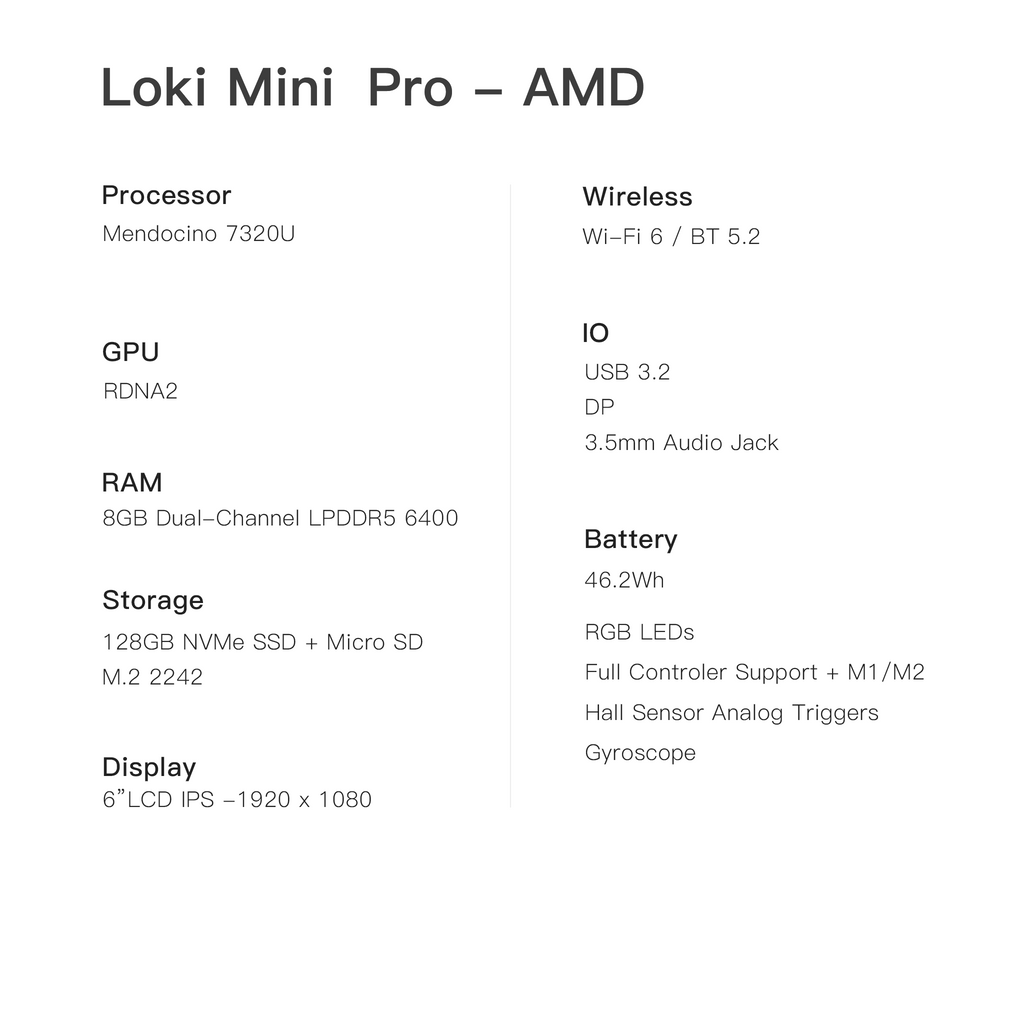The width and height of the screenshot is (1024, 1024).
Task: Select the Display heading
Action: [x=149, y=767]
